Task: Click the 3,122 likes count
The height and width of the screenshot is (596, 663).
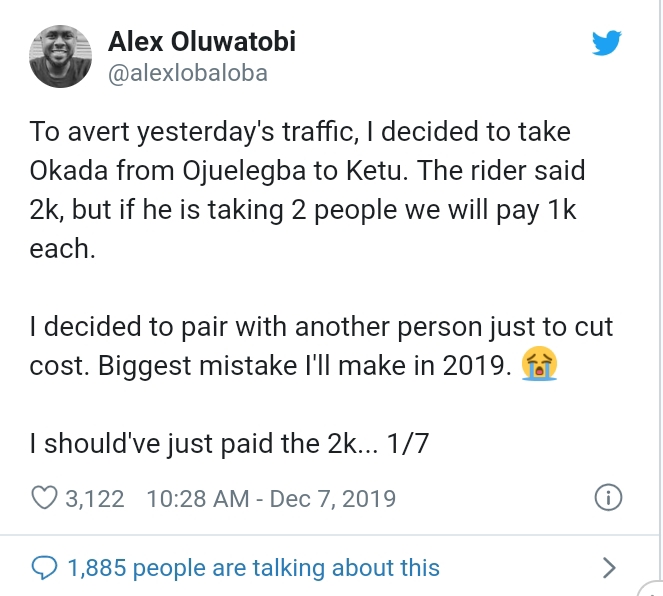Action: pos(94,498)
